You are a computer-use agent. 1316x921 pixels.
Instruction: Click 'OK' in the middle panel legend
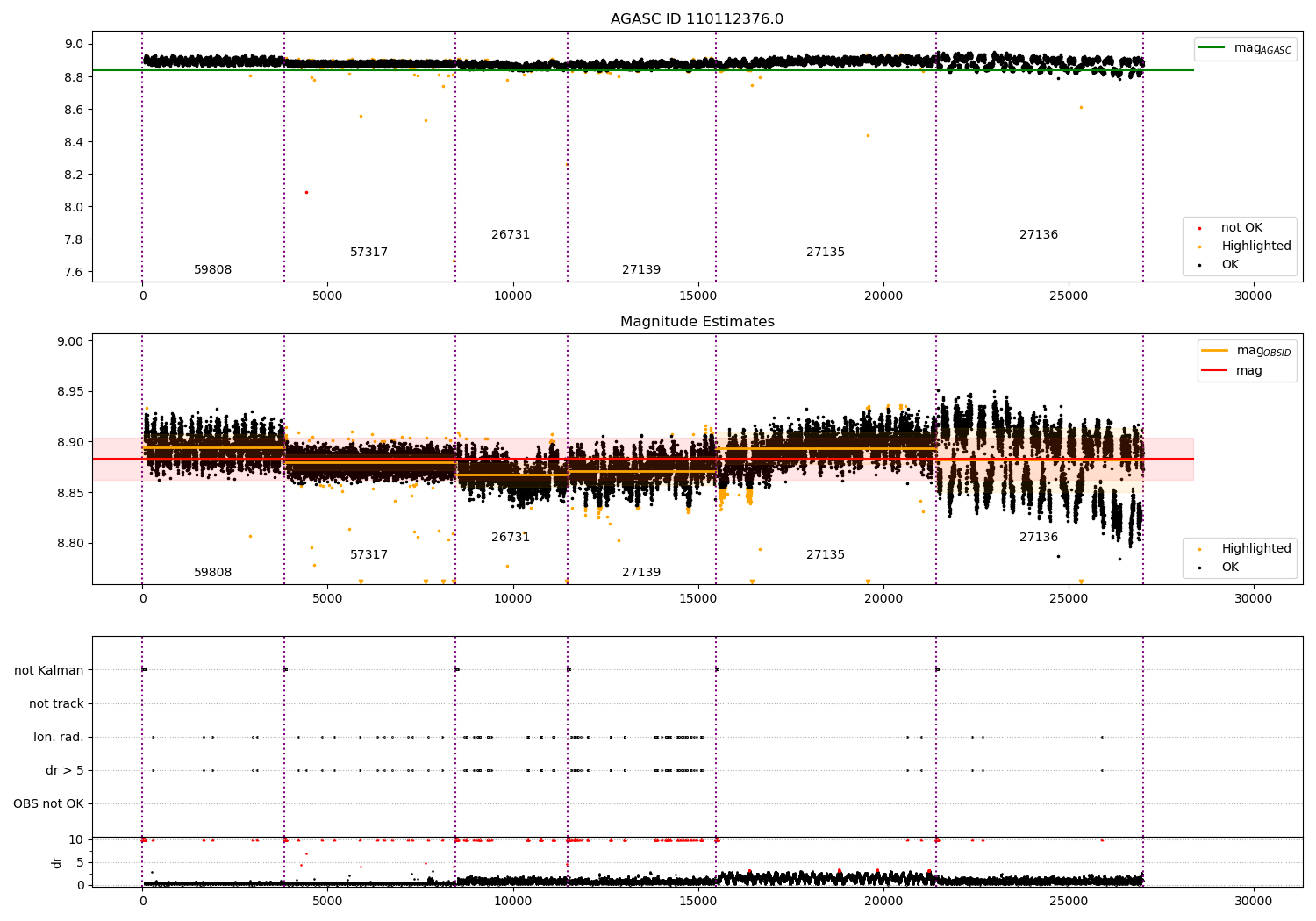click(1229, 568)
